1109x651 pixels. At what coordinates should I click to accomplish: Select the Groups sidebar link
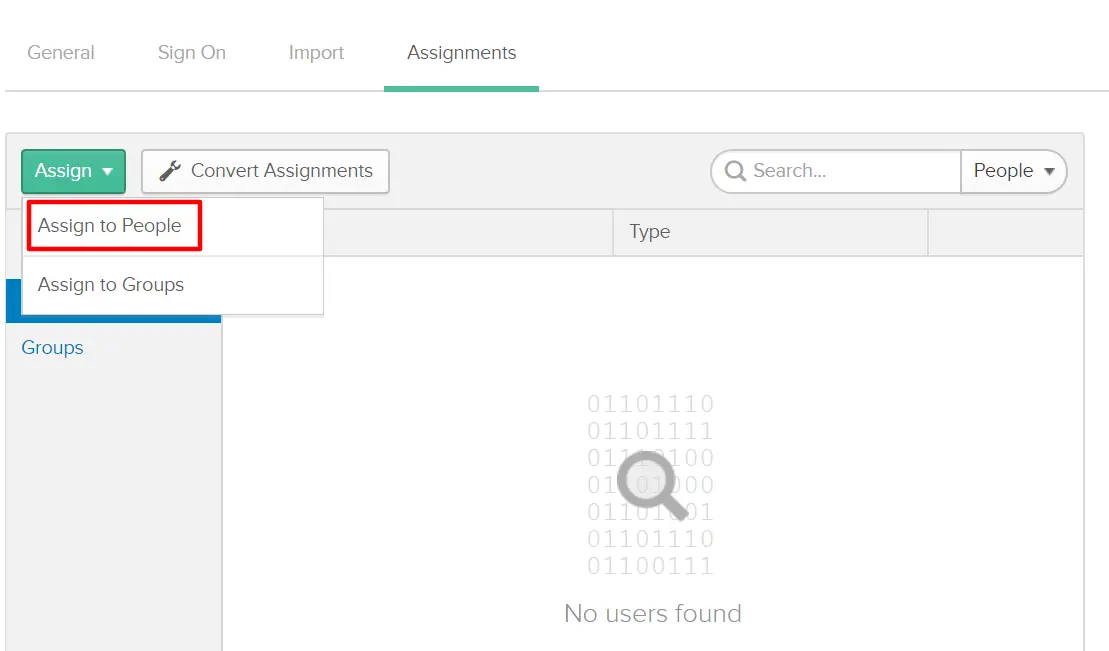point(52,347)
